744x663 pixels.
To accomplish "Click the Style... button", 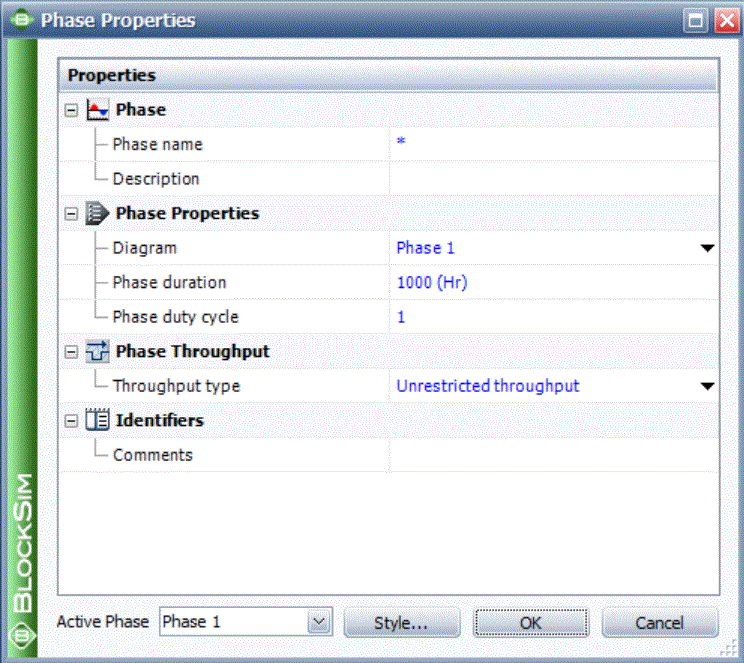I will tap(401, 623).
